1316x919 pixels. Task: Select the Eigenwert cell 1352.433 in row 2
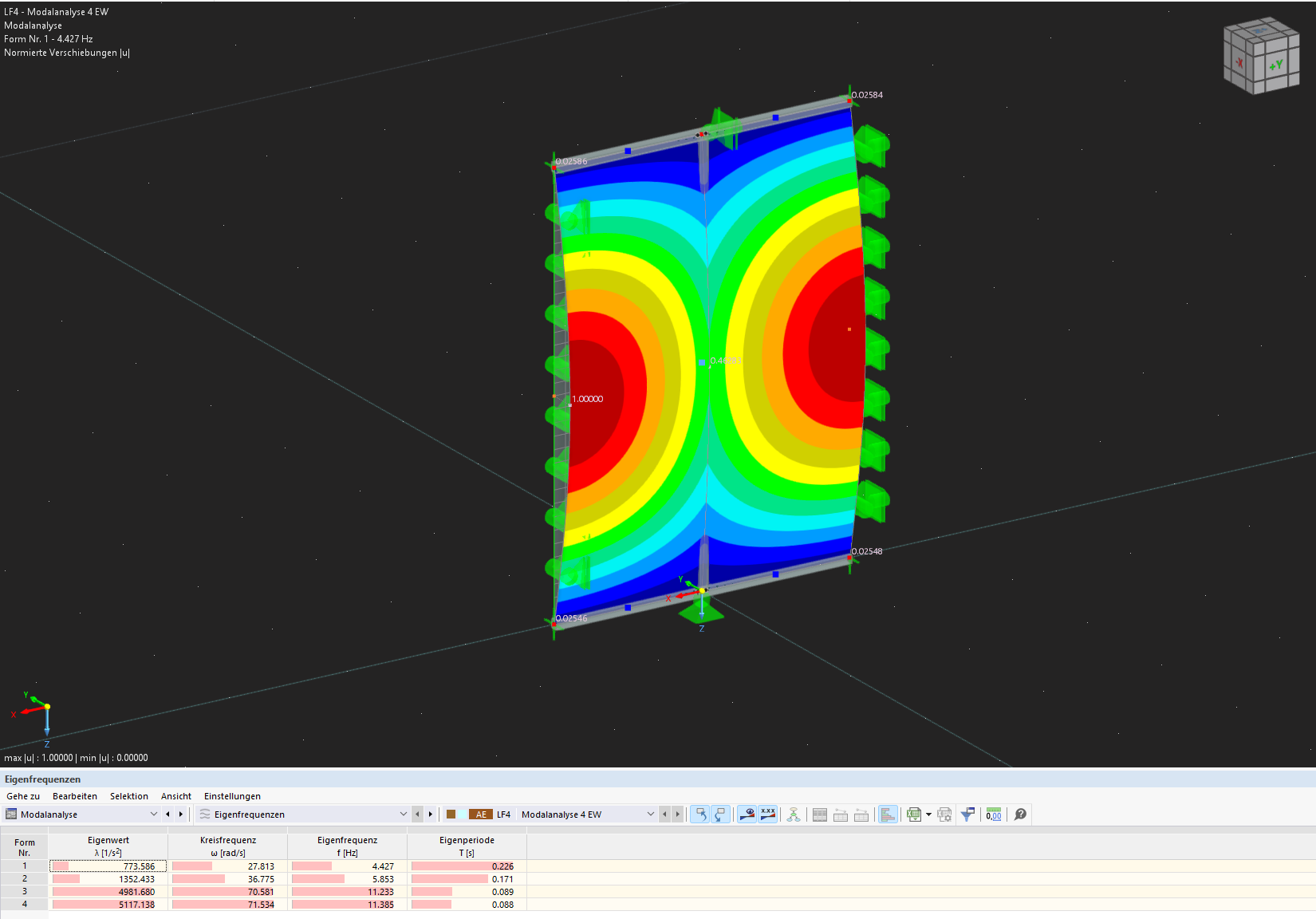[108, 879]
